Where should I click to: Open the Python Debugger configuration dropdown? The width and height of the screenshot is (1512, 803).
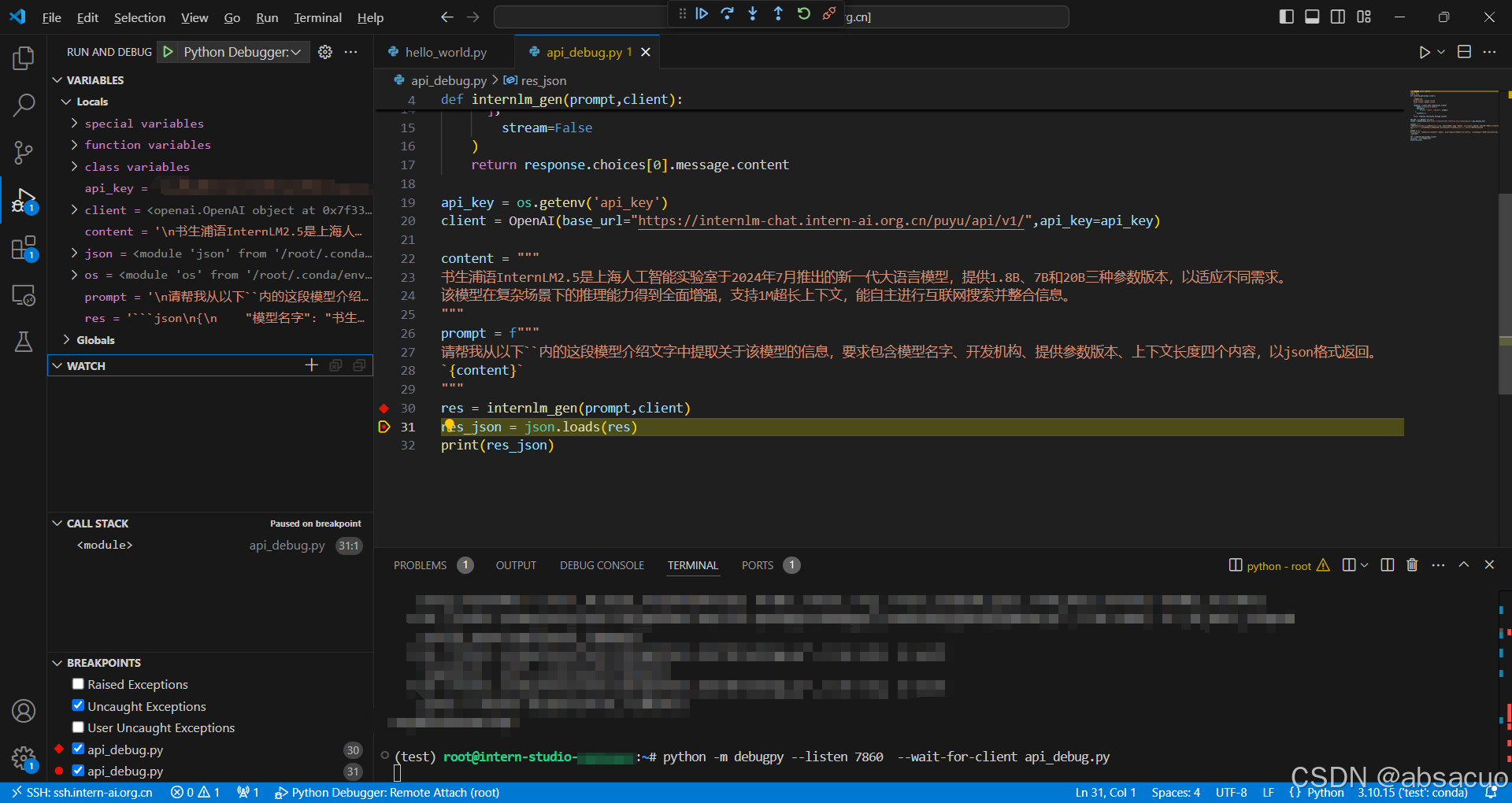241,52
